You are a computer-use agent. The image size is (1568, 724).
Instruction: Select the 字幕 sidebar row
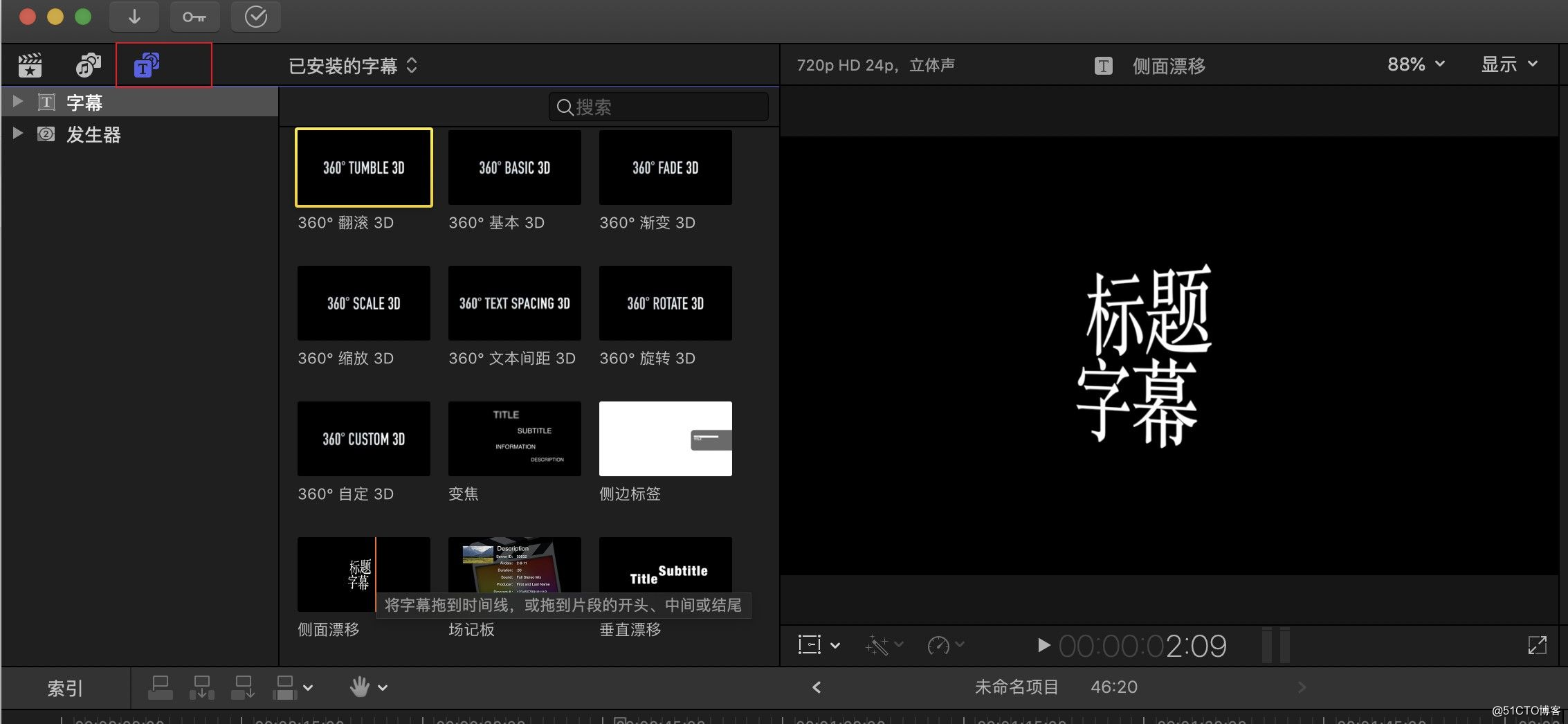[x=140, y=102]
